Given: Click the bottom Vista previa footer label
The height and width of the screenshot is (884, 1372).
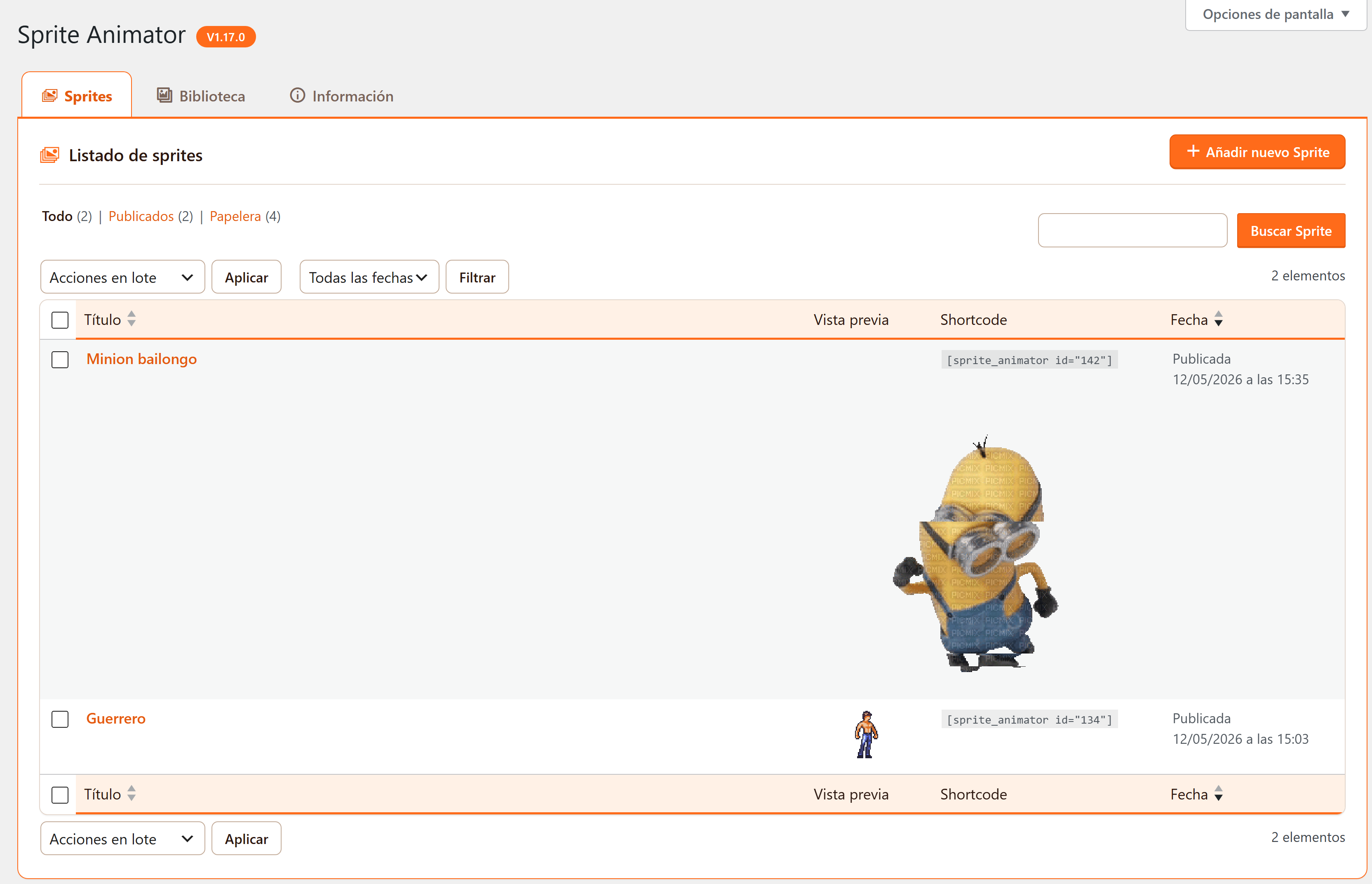Looking at the screenshot, I should pyautogui.click(x=851, y=795).
